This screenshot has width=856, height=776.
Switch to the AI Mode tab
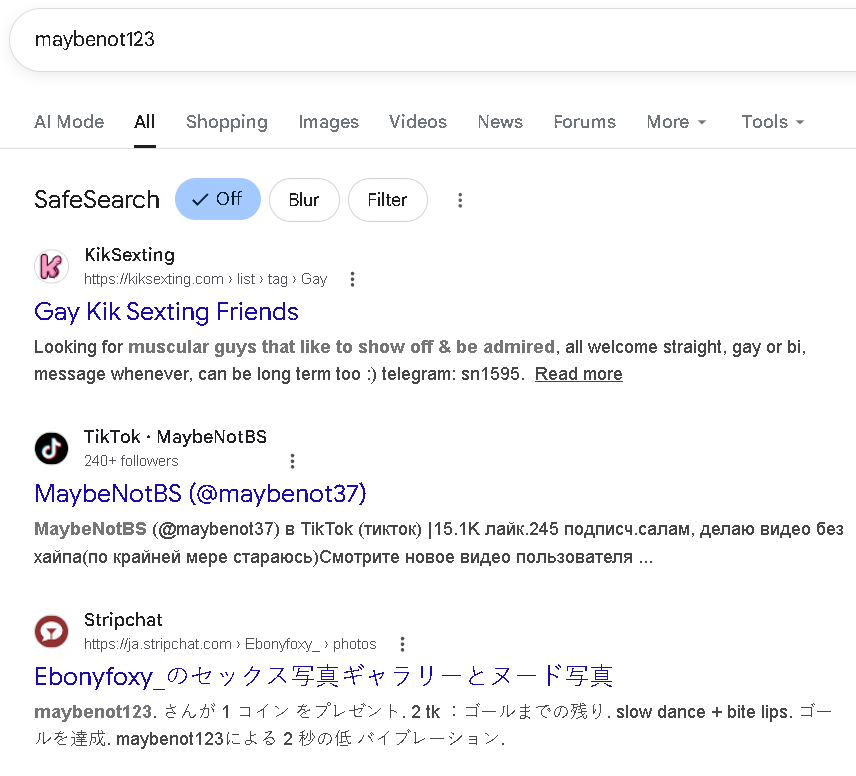click(x=69, y=122)
